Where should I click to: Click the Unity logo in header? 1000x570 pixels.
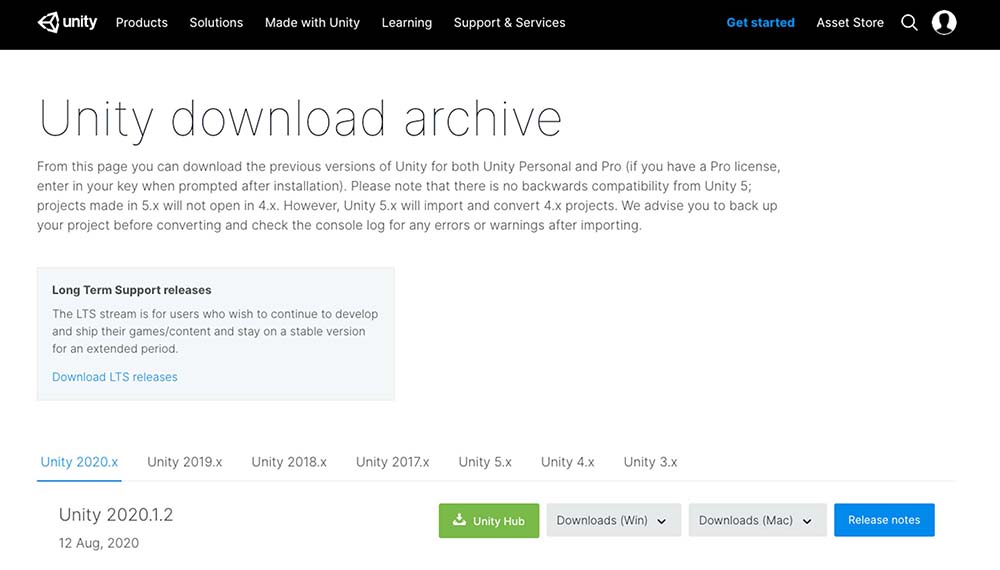click(67, 22)
